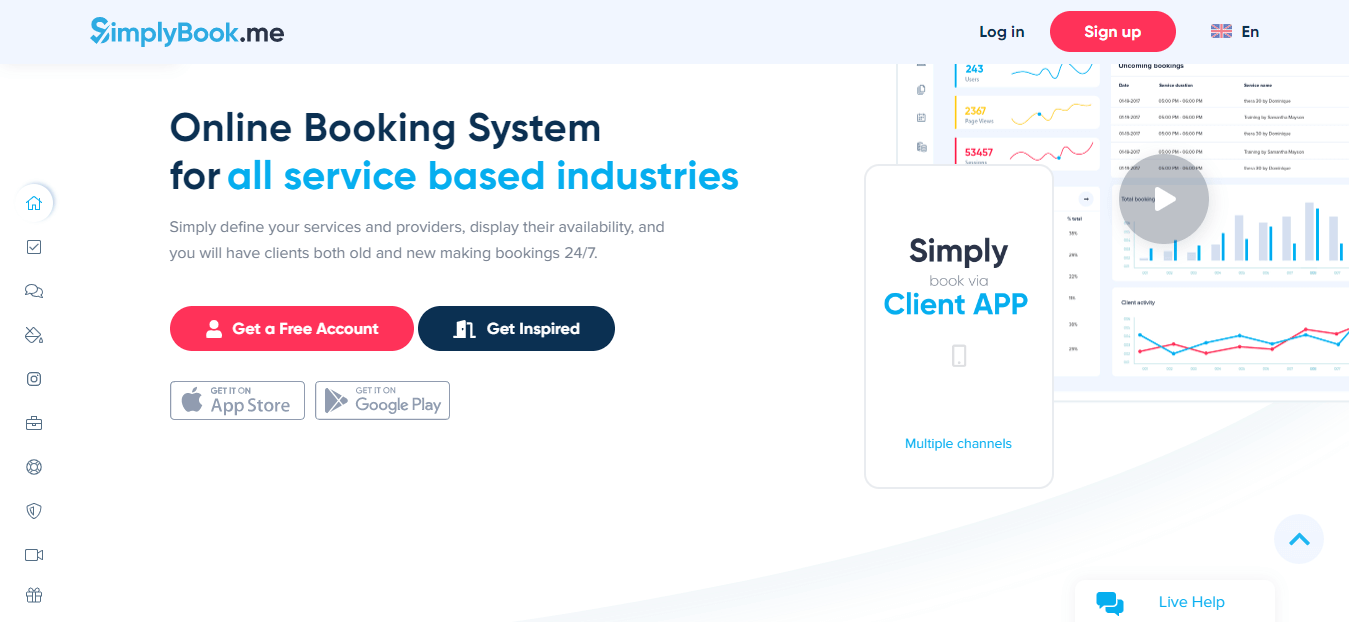Click the Sign up button
1349x622 pixels.
tap(1112, 31)
